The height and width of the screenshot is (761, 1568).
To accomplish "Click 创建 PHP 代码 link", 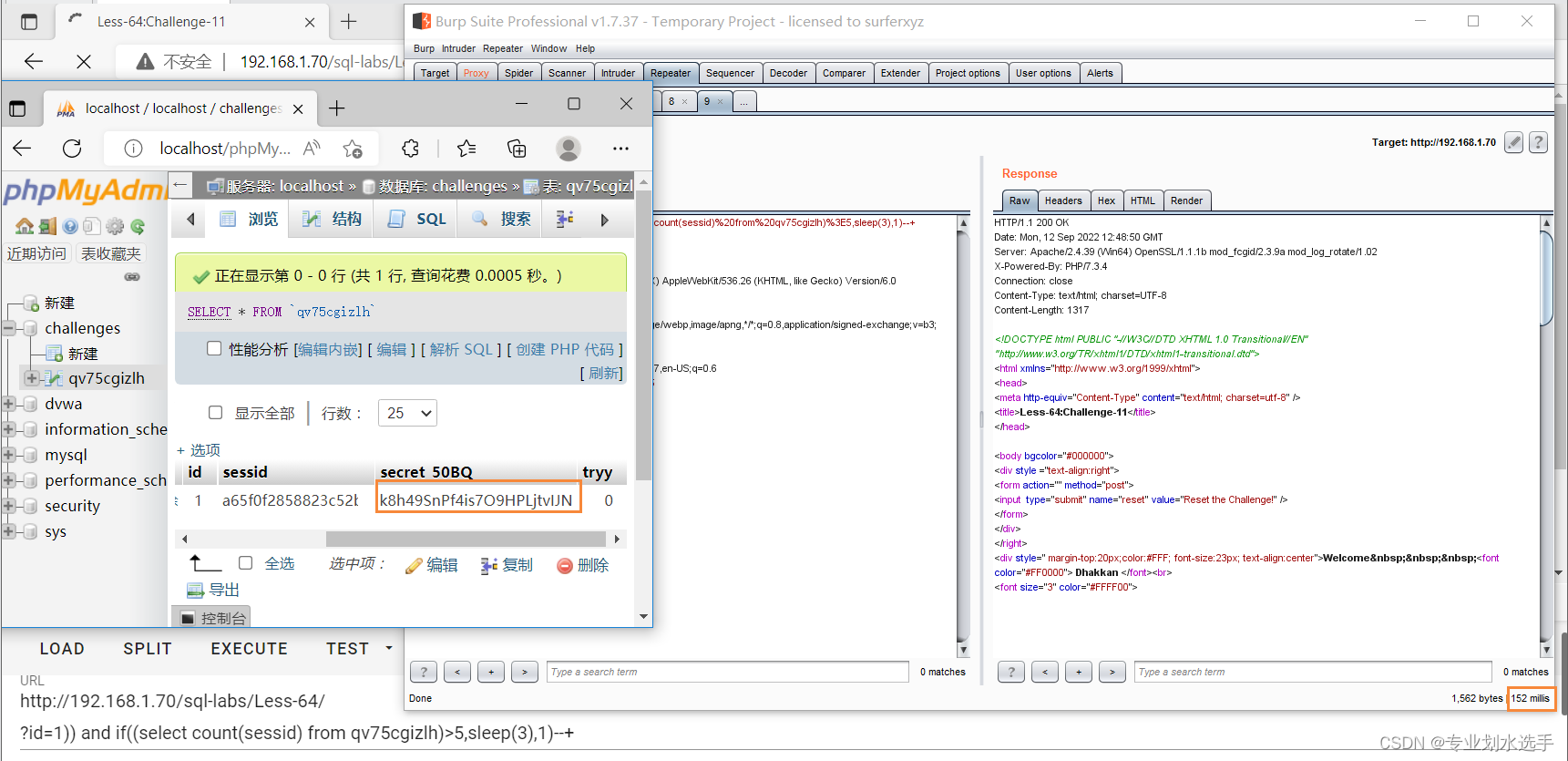I will (565, 349).
